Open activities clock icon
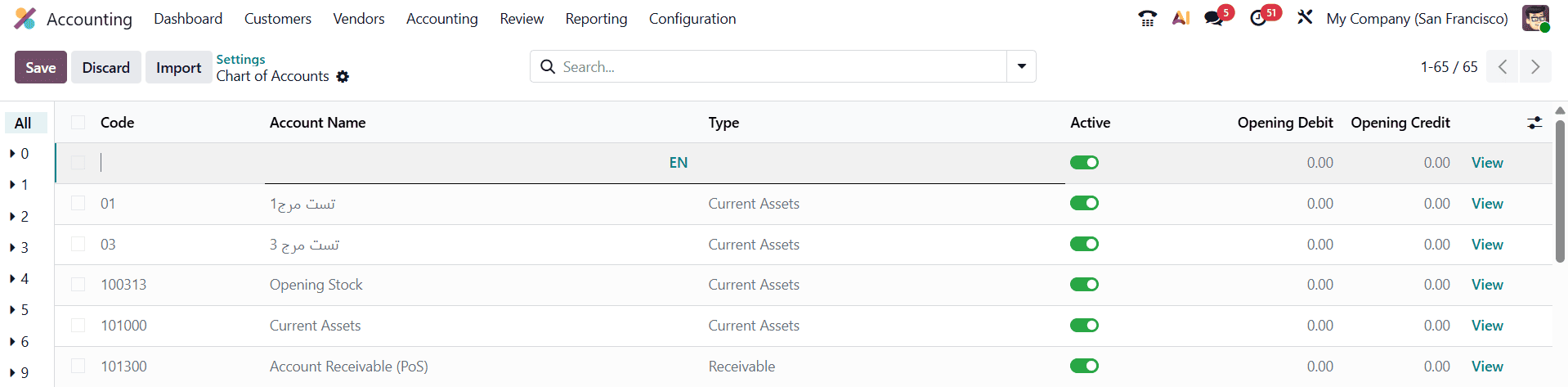This screenshot has width=1568, height=387. click(x=1258, y=18)
